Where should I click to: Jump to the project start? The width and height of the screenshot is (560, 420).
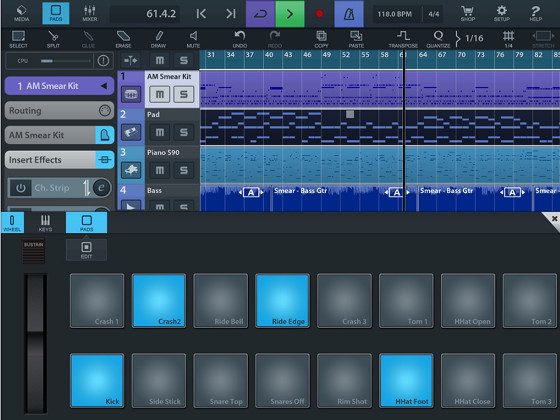click(201, 14)
